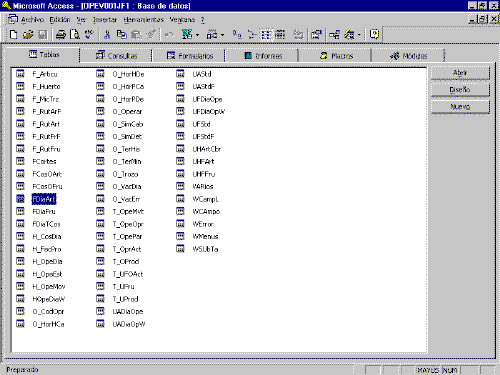Click the Analyze tool icon
500x375 pixels.
pyautogui.click(x=212, y=34)
